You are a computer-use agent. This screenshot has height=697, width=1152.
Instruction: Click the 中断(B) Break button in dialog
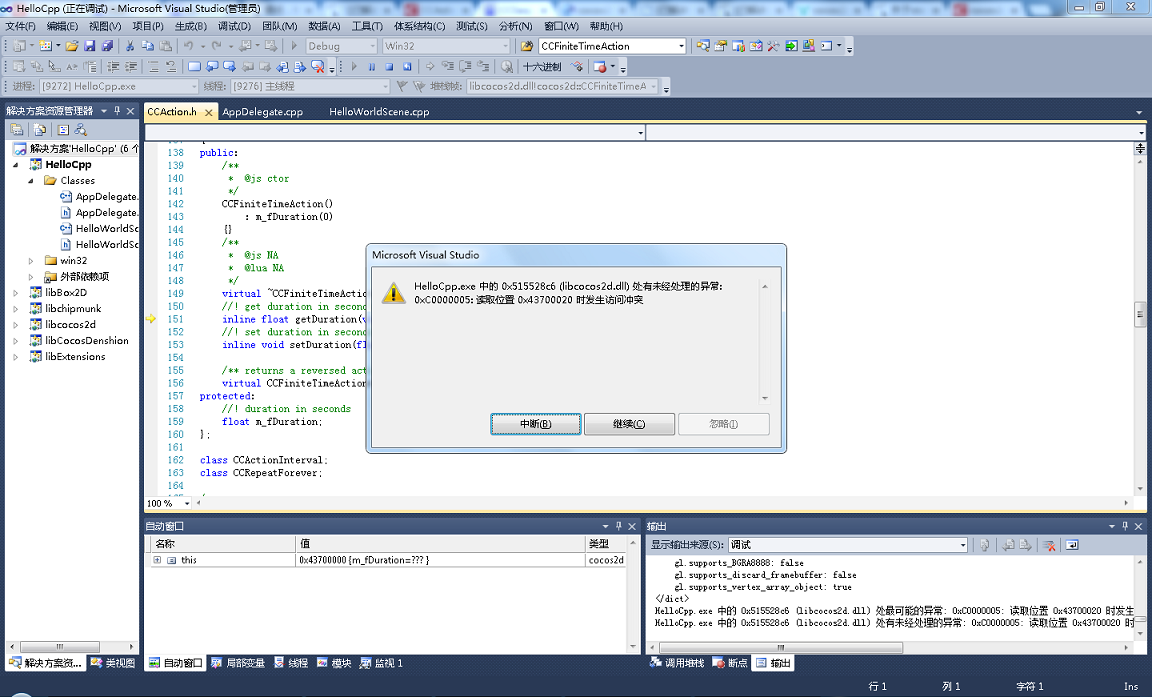(536, 424)
